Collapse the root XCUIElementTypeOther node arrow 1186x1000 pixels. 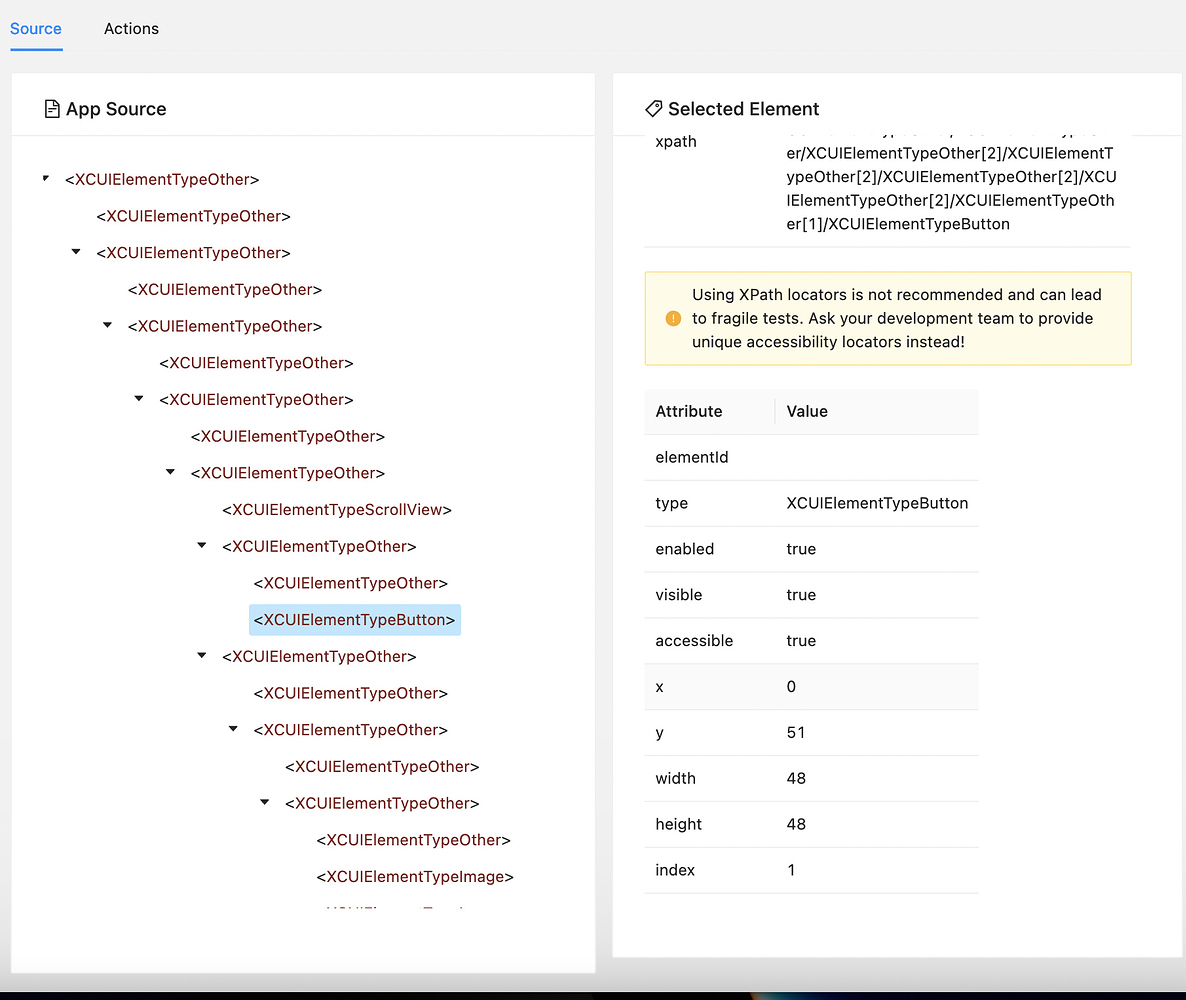click(46, 179)
